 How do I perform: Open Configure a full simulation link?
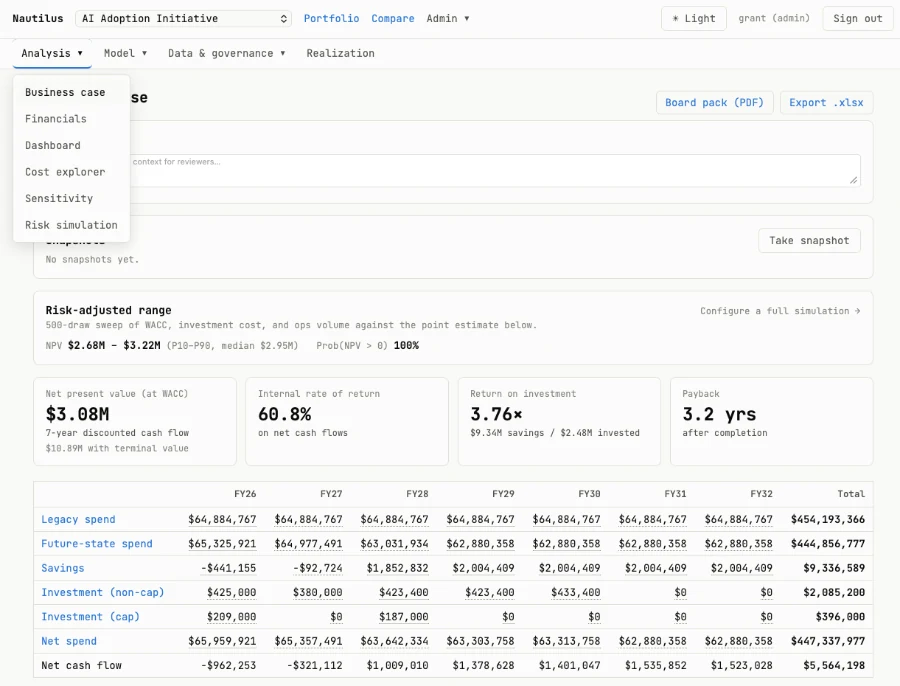click(779, 311)
